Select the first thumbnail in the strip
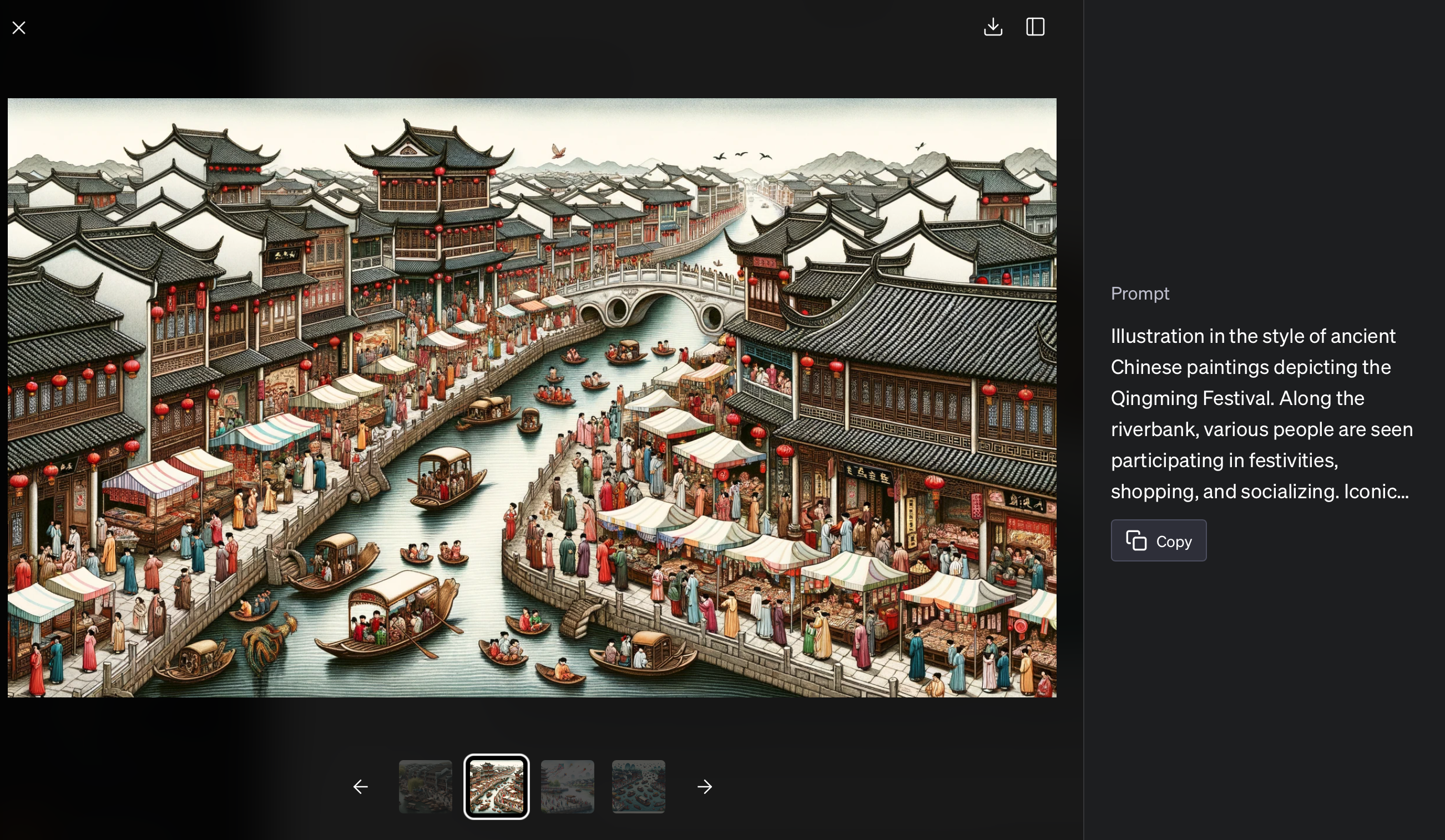The image size is (1445, 840). (x=425, y=787)
